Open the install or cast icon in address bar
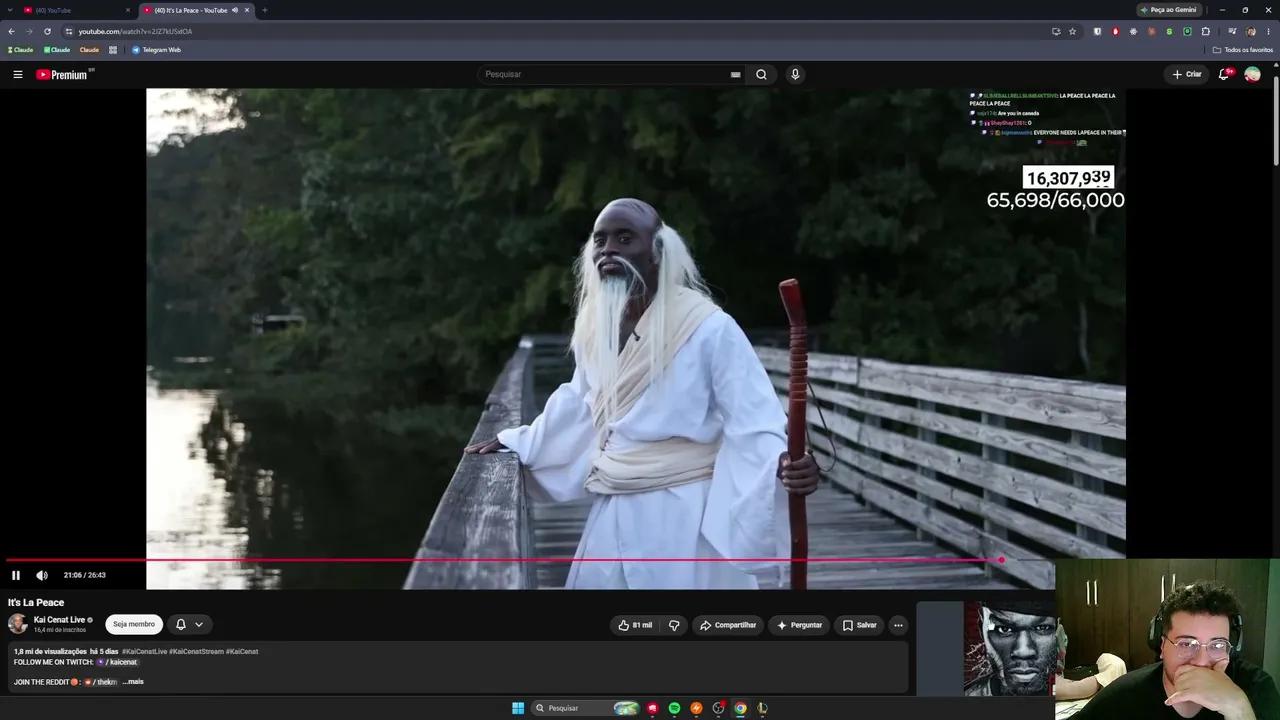This screenshot has width=1280, height=720. click(1056, 31)
